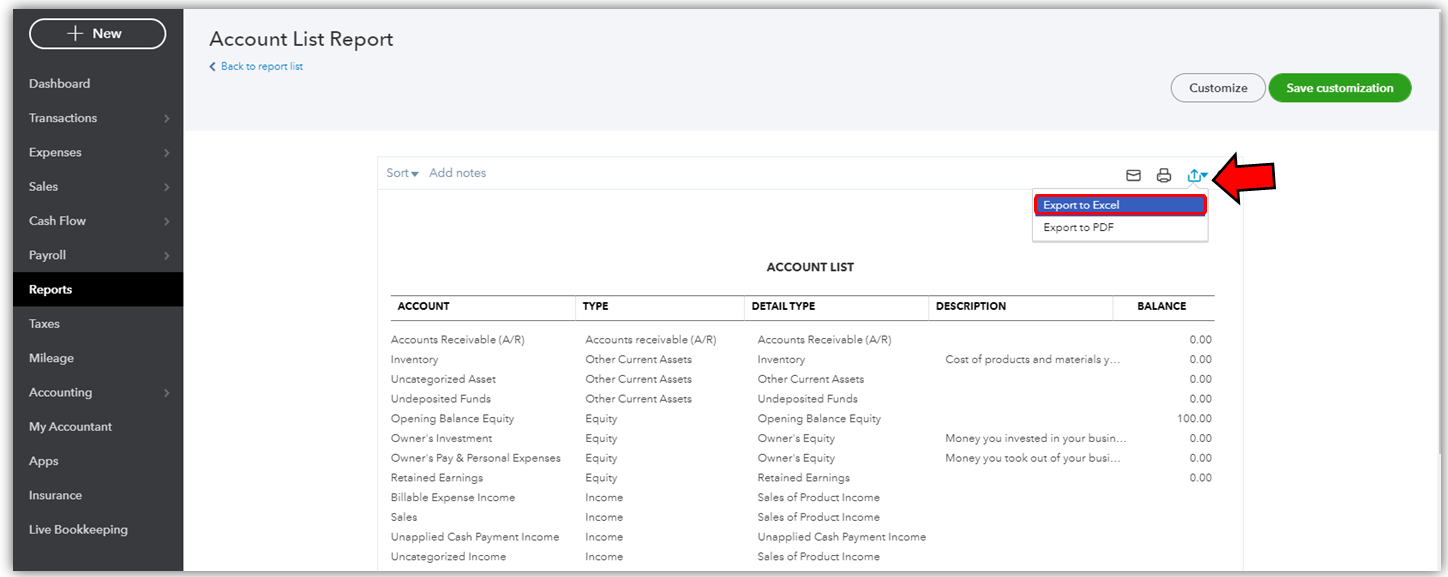Viewport: 1448px width, 577px height.
Task: Select Export to Excel option
Action: click(1120, 205)
